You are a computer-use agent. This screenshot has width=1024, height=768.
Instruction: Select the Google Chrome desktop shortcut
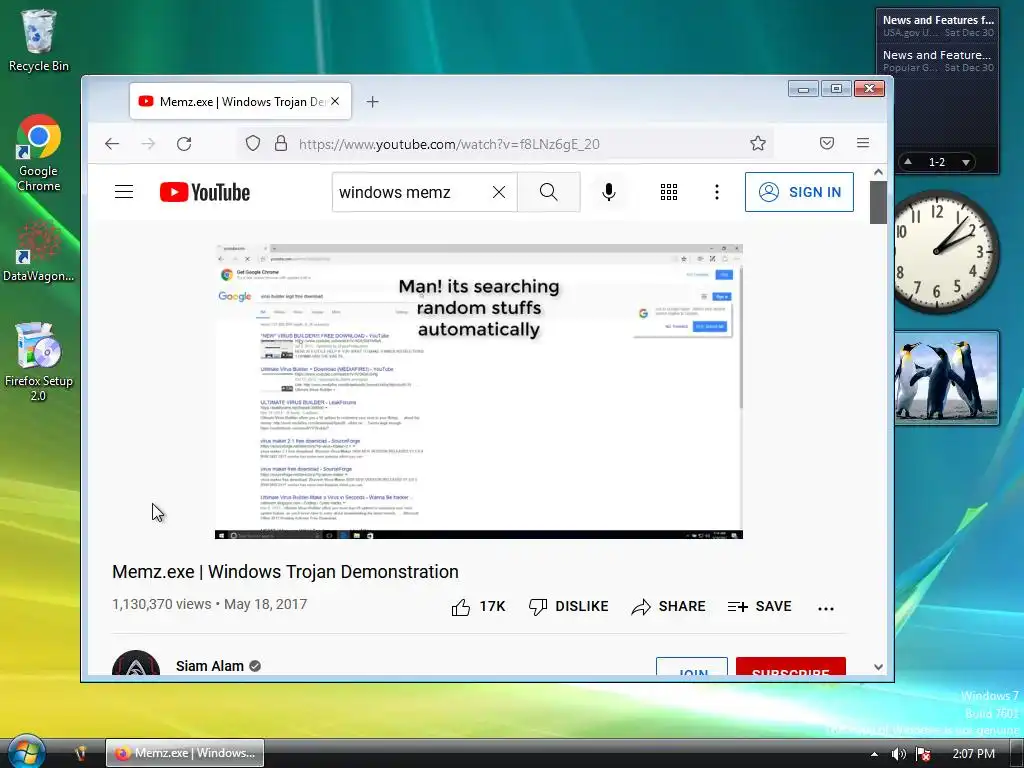click(39, 153)
